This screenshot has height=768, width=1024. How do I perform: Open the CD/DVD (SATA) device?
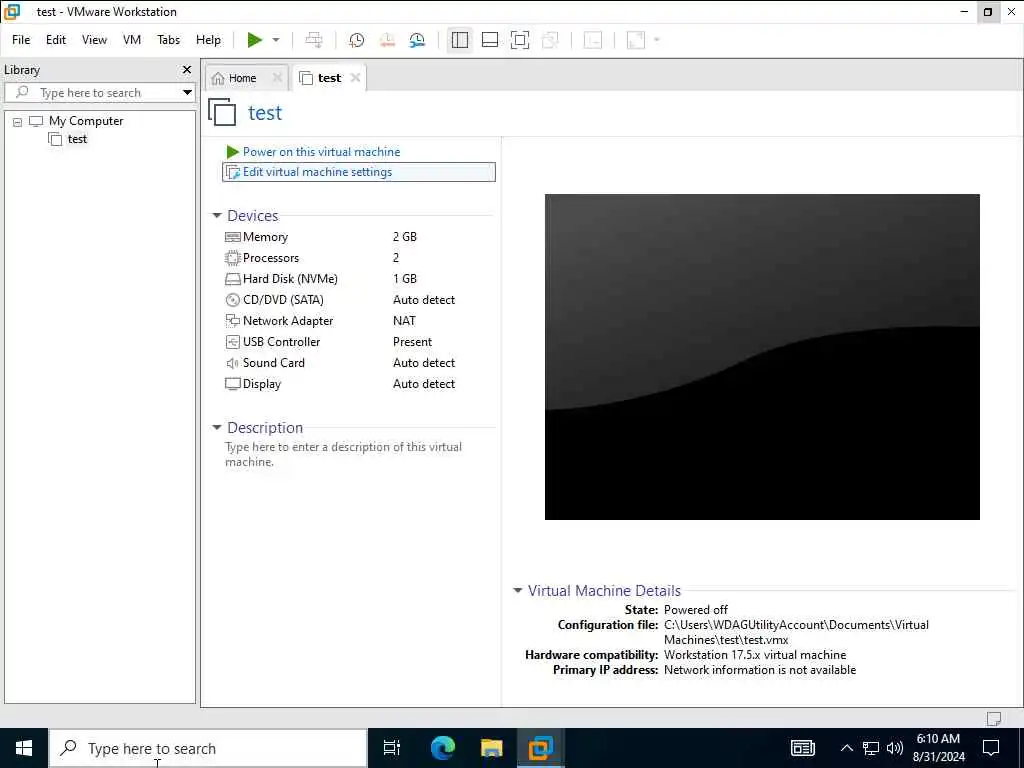(283, 300)
